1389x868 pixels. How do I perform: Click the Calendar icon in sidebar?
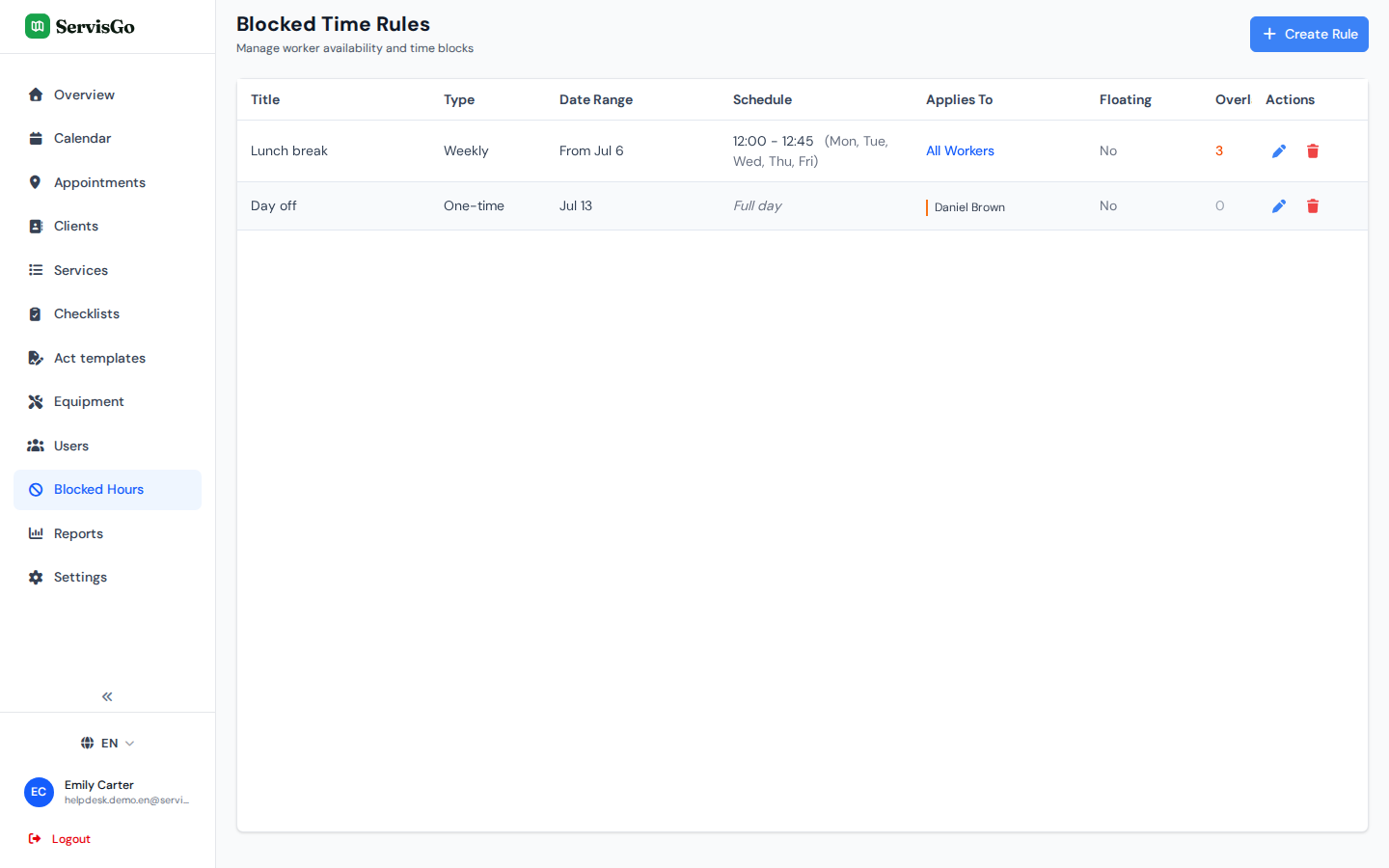(x=36, y=138)
